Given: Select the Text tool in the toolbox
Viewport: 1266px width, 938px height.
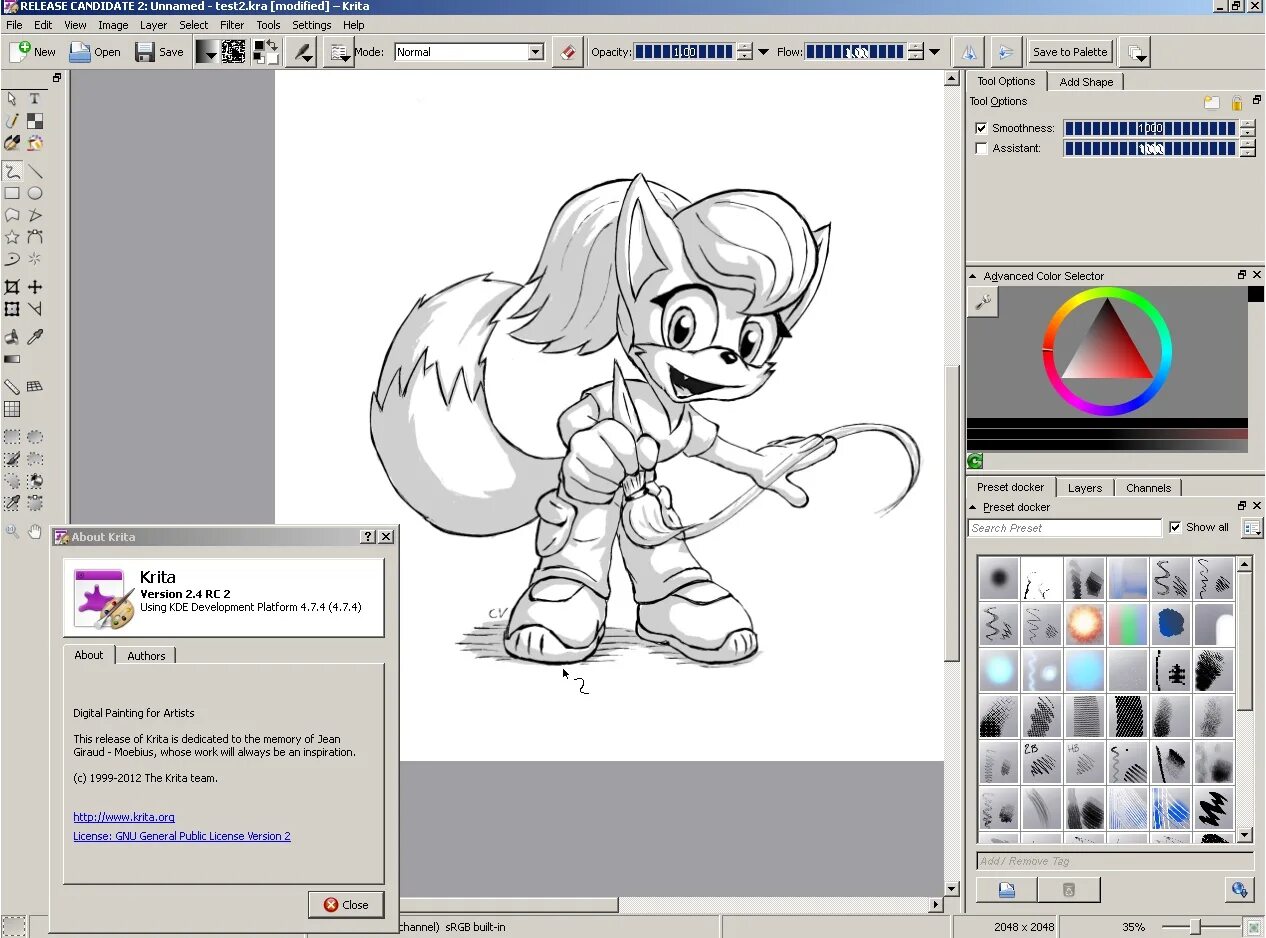Looking at the screenshot, I should (34, 99).
